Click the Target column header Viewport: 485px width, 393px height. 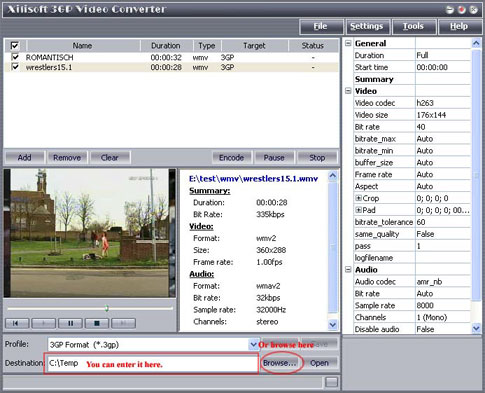254,46
